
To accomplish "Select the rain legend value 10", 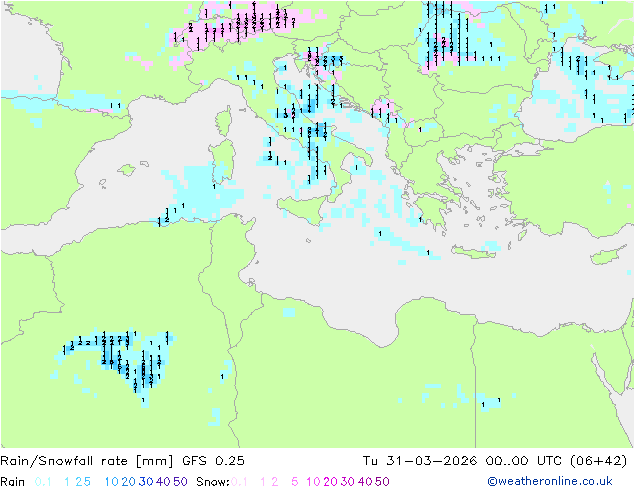I will [112, 482].
